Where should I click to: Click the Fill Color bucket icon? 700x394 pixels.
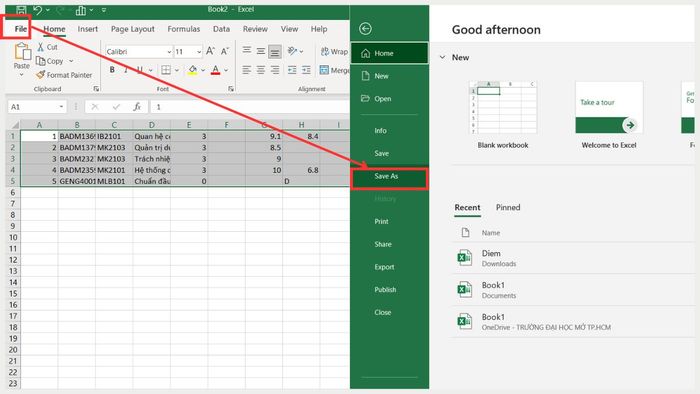[x=192, y=70]
